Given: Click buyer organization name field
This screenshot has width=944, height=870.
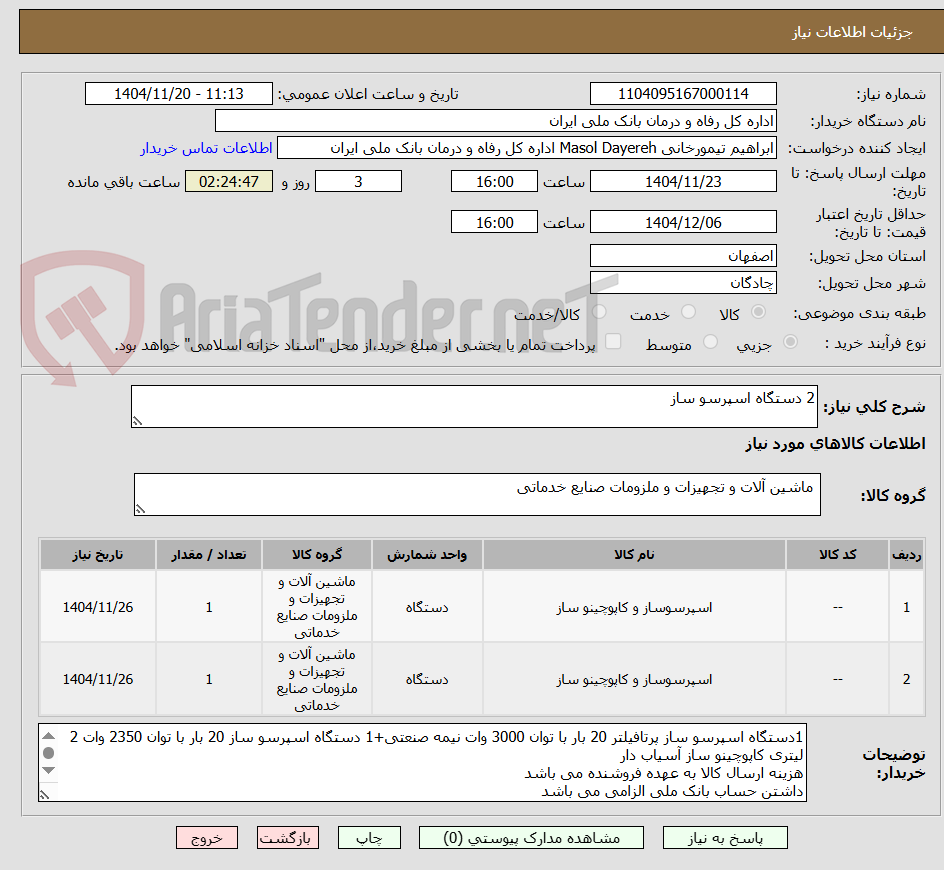Looking at the screenshot, I should pyautogui.click(x=495, y=121).
